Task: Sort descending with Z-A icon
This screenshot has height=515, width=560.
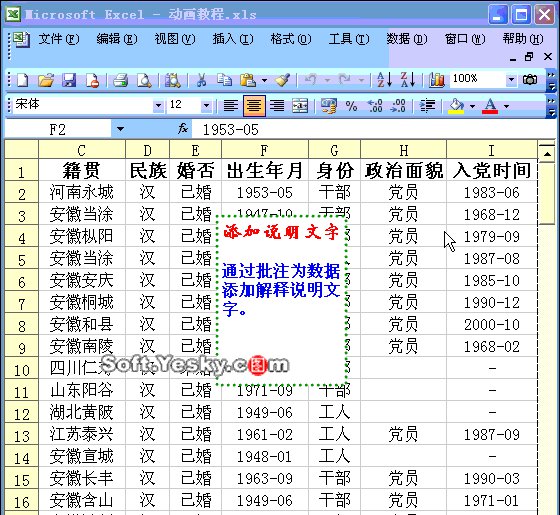Action: coord(408,80)
